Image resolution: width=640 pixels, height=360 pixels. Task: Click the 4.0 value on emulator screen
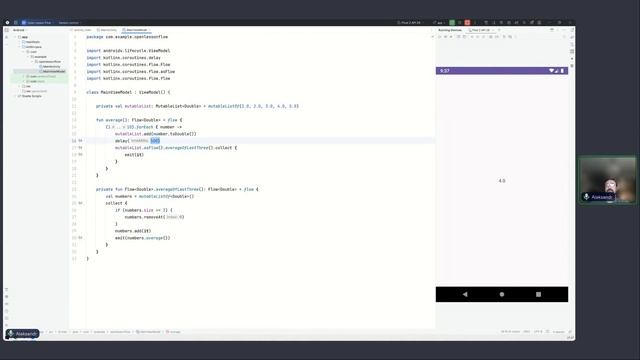[x=502, y=180]
